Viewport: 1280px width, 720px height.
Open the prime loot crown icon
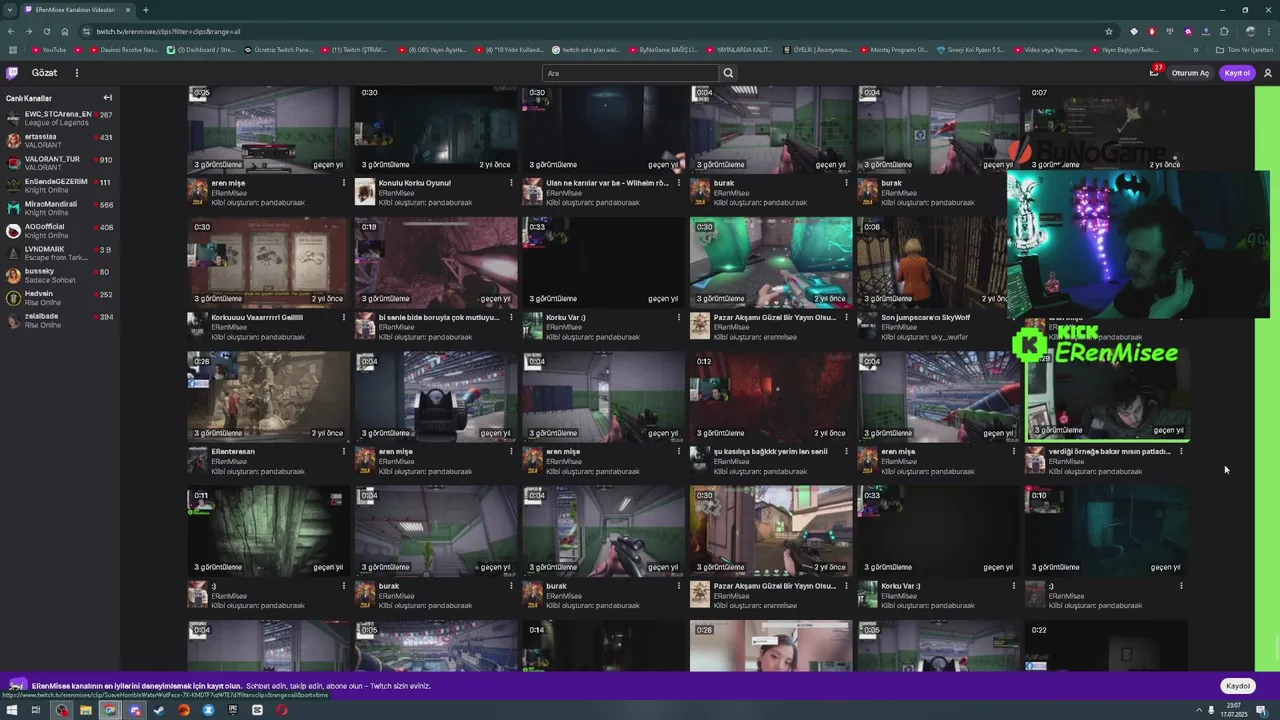tap(1154, 73)
